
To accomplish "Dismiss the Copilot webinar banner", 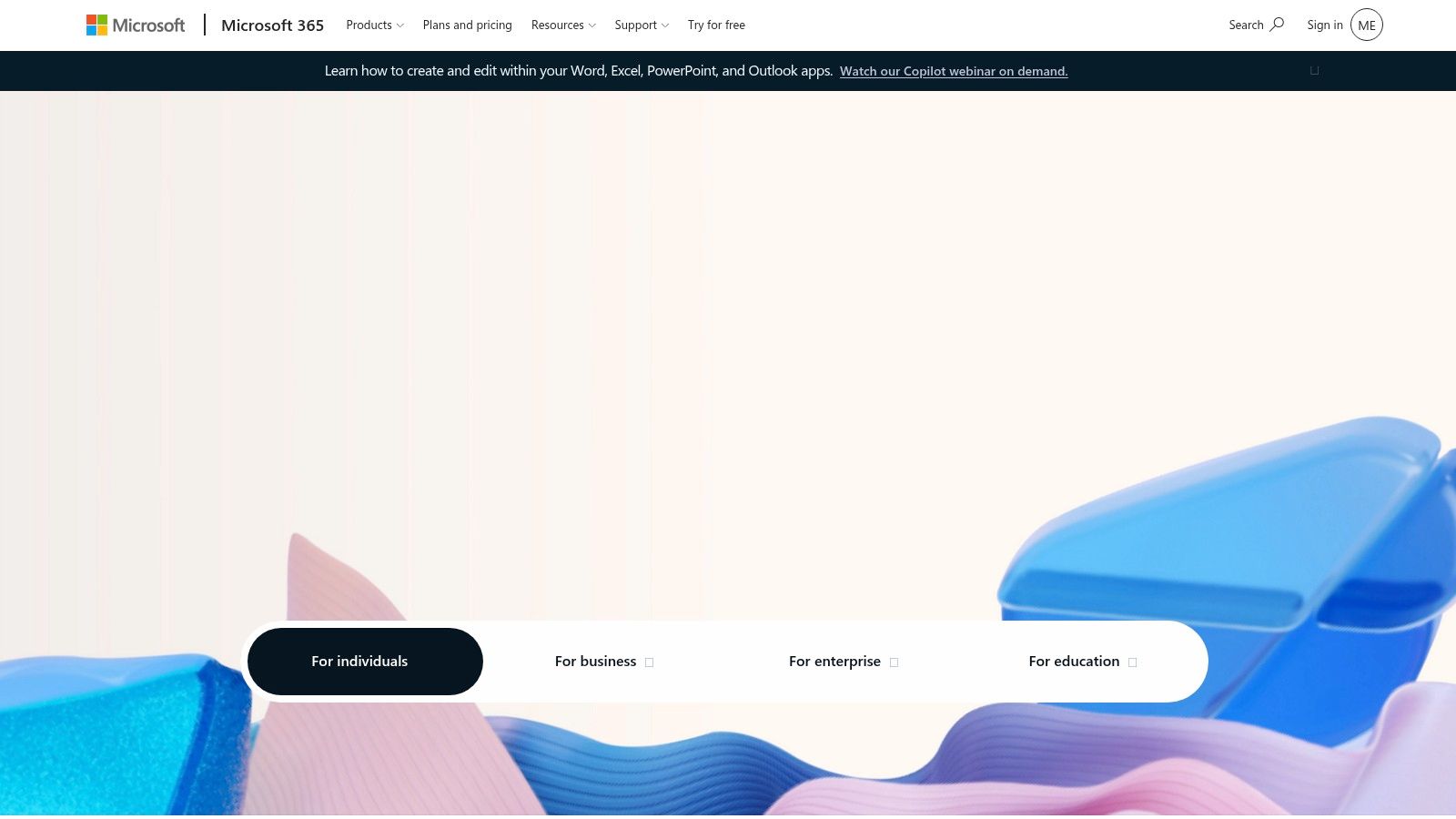I will point(1314,71).
